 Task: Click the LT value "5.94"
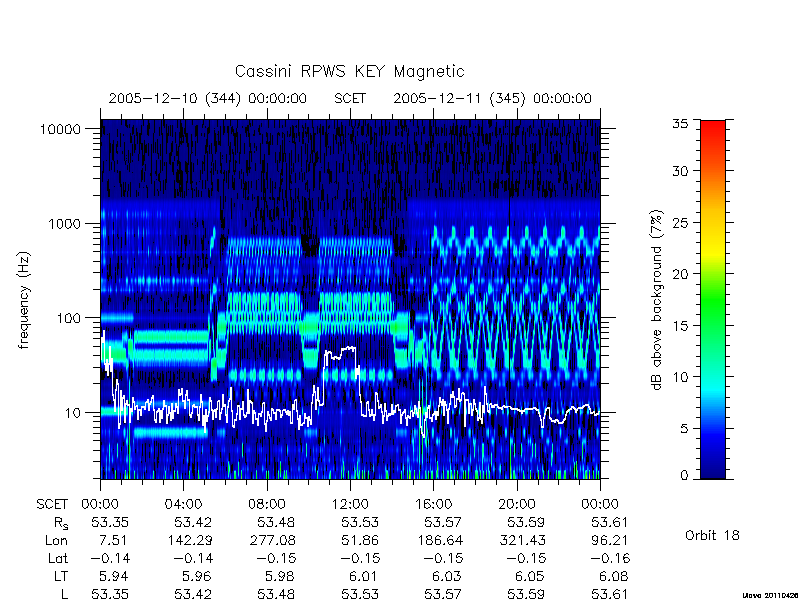click(112, 577)
